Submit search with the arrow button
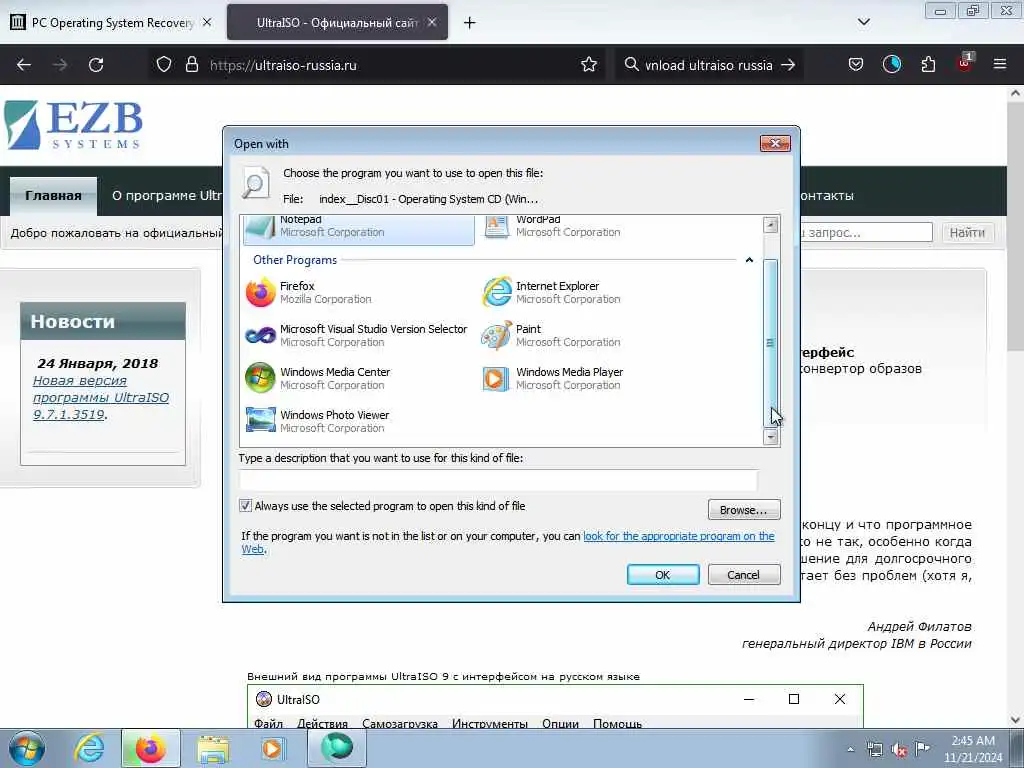Screen dimensions: 1024x768 (788, 65)
